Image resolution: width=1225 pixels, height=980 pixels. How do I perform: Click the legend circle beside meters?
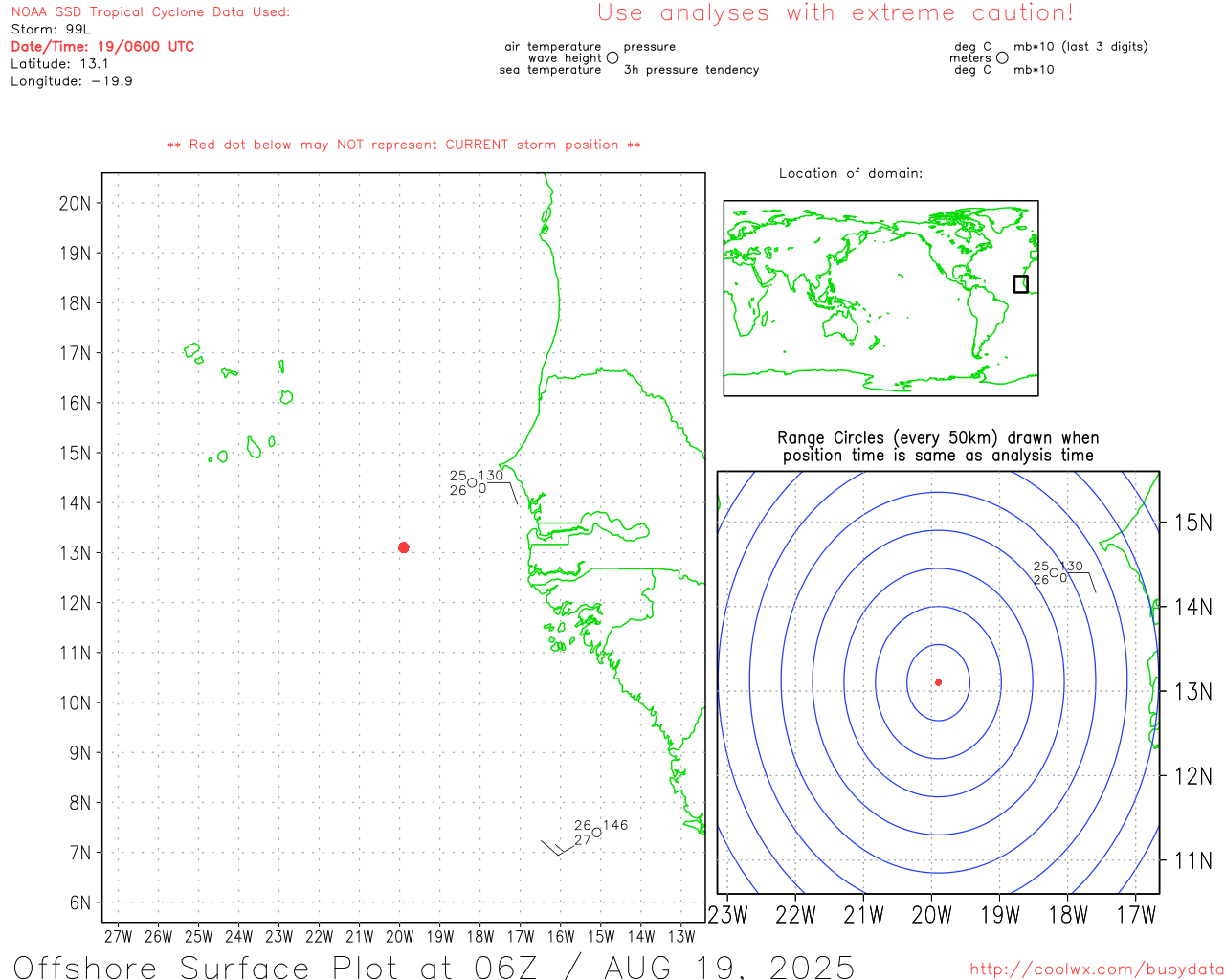click(x=1002, y=58)
